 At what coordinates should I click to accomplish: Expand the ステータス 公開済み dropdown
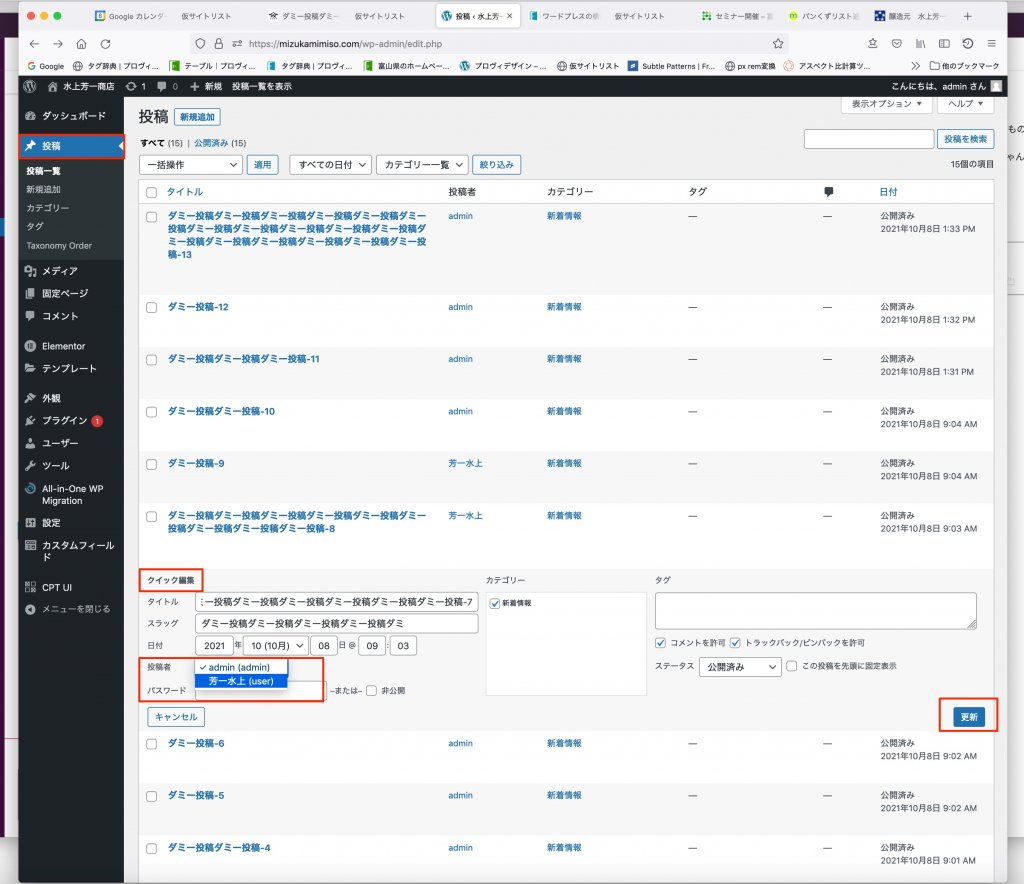click(x=739, y=667)
